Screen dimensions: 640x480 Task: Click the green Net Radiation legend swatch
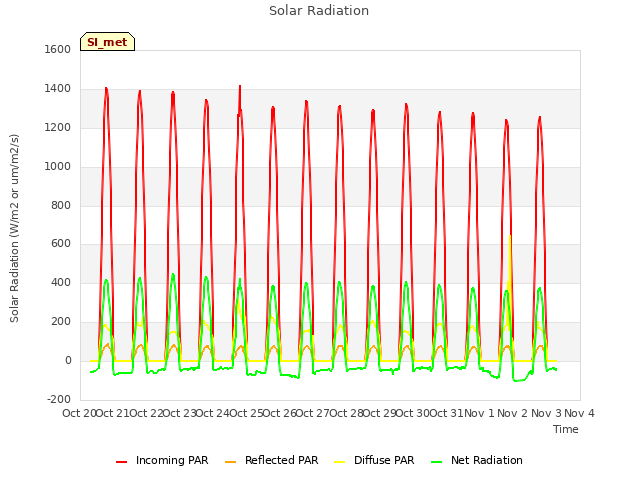click(436, 462)
